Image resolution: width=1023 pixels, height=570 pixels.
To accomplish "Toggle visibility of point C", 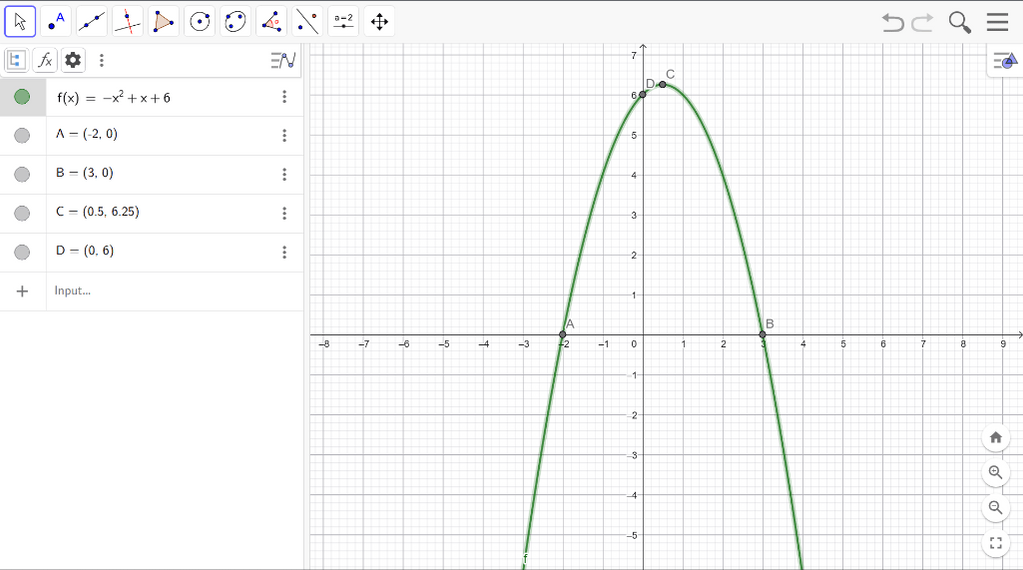I will (x=22, y=213).
